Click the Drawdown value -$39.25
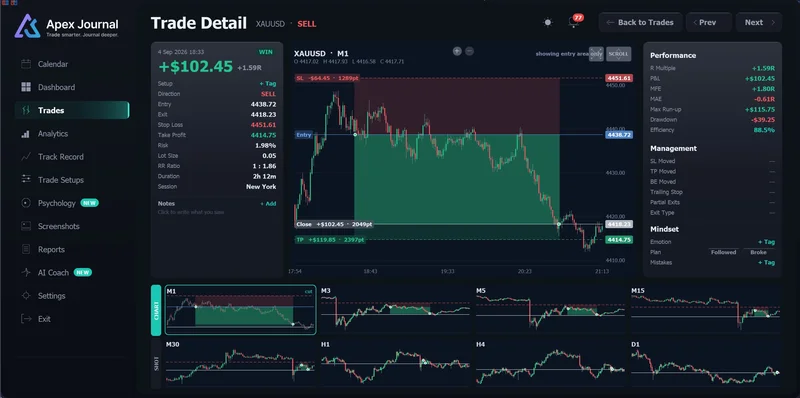The image size is (800, 398). 763,119
